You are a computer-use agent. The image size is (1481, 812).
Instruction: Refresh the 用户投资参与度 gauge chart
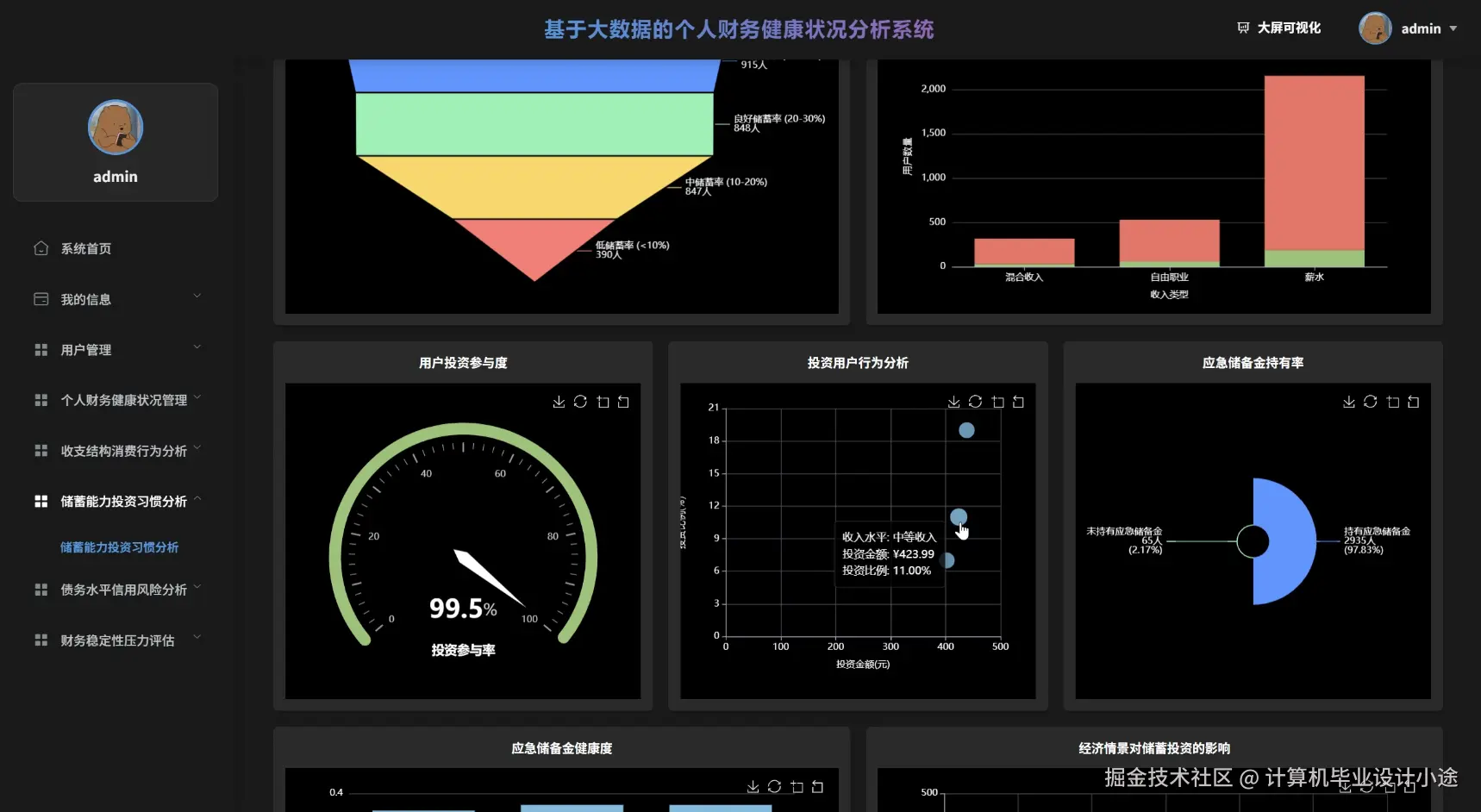[579, 402]
